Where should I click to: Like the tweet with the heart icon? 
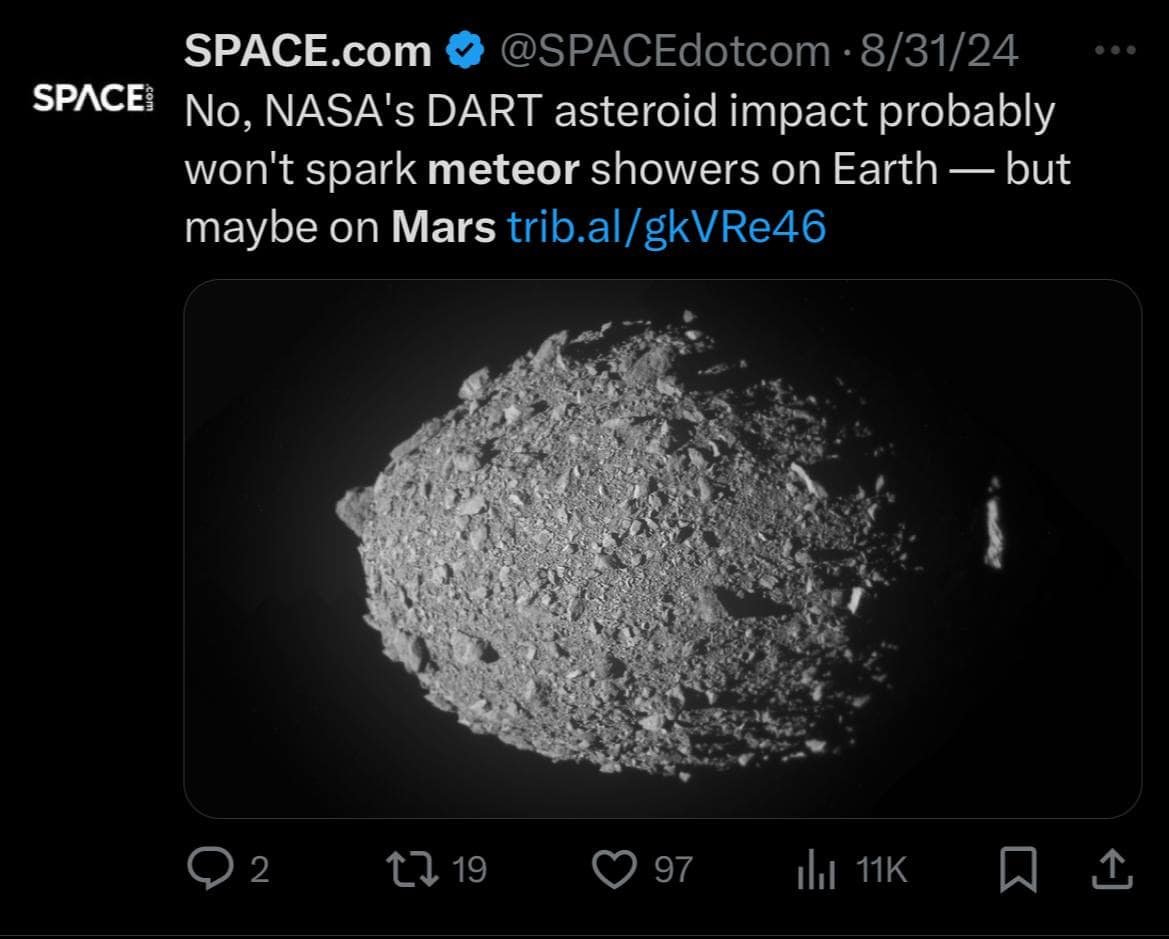point(614,870)
